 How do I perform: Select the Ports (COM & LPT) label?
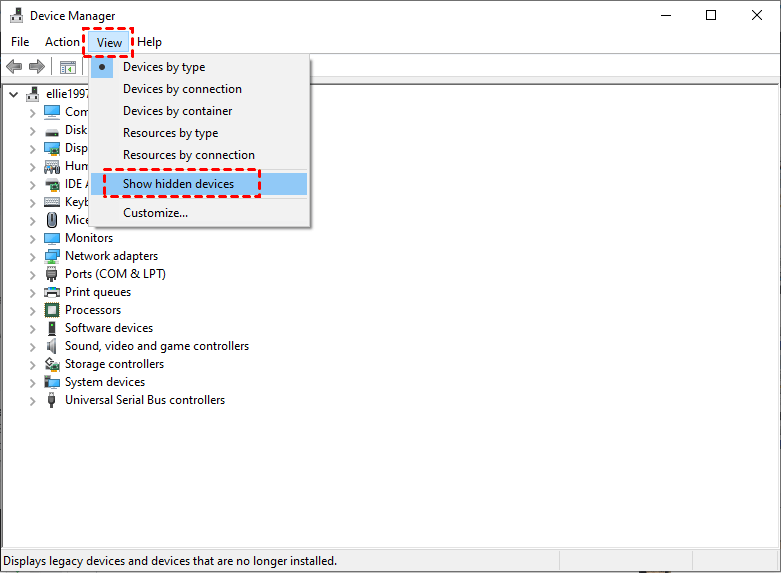point(116,274)
